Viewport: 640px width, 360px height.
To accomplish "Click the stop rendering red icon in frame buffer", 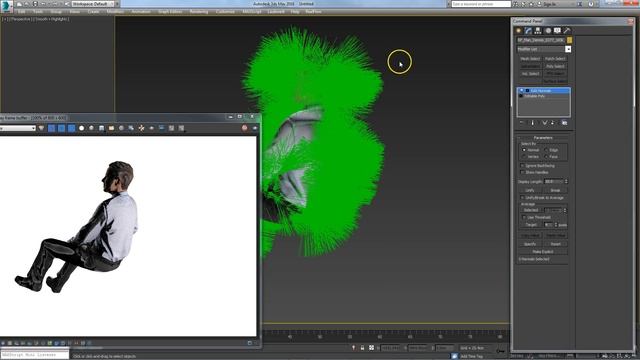I will pos(244,128).
